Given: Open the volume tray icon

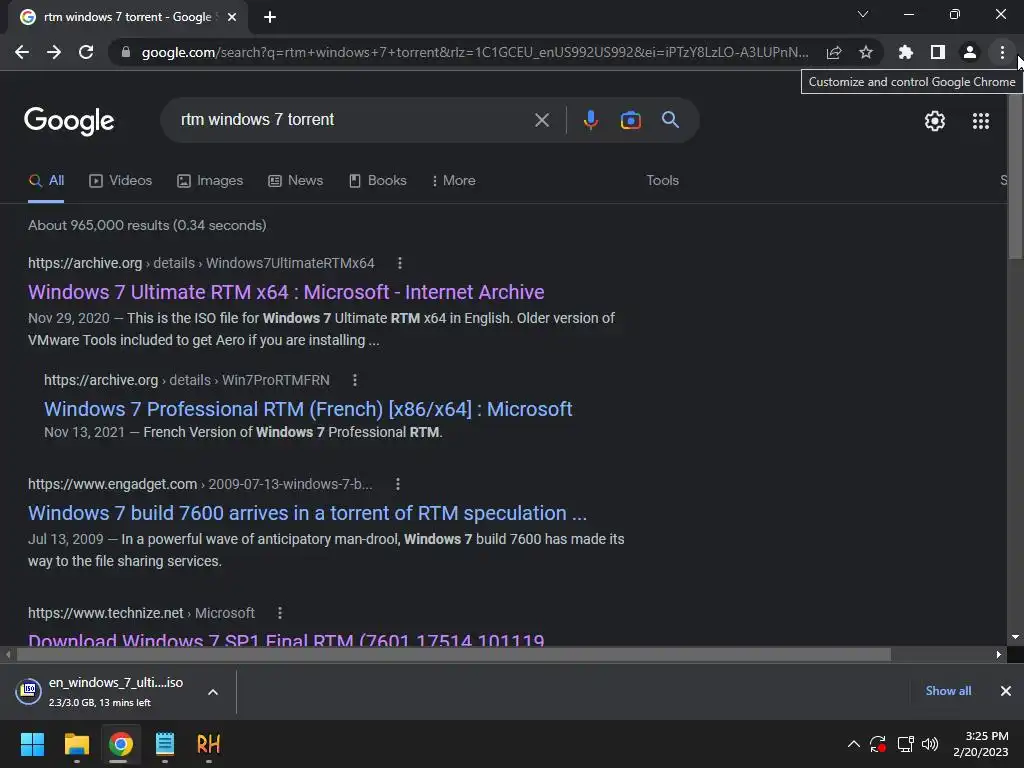Looking at the screenshot, I should 930,744.
